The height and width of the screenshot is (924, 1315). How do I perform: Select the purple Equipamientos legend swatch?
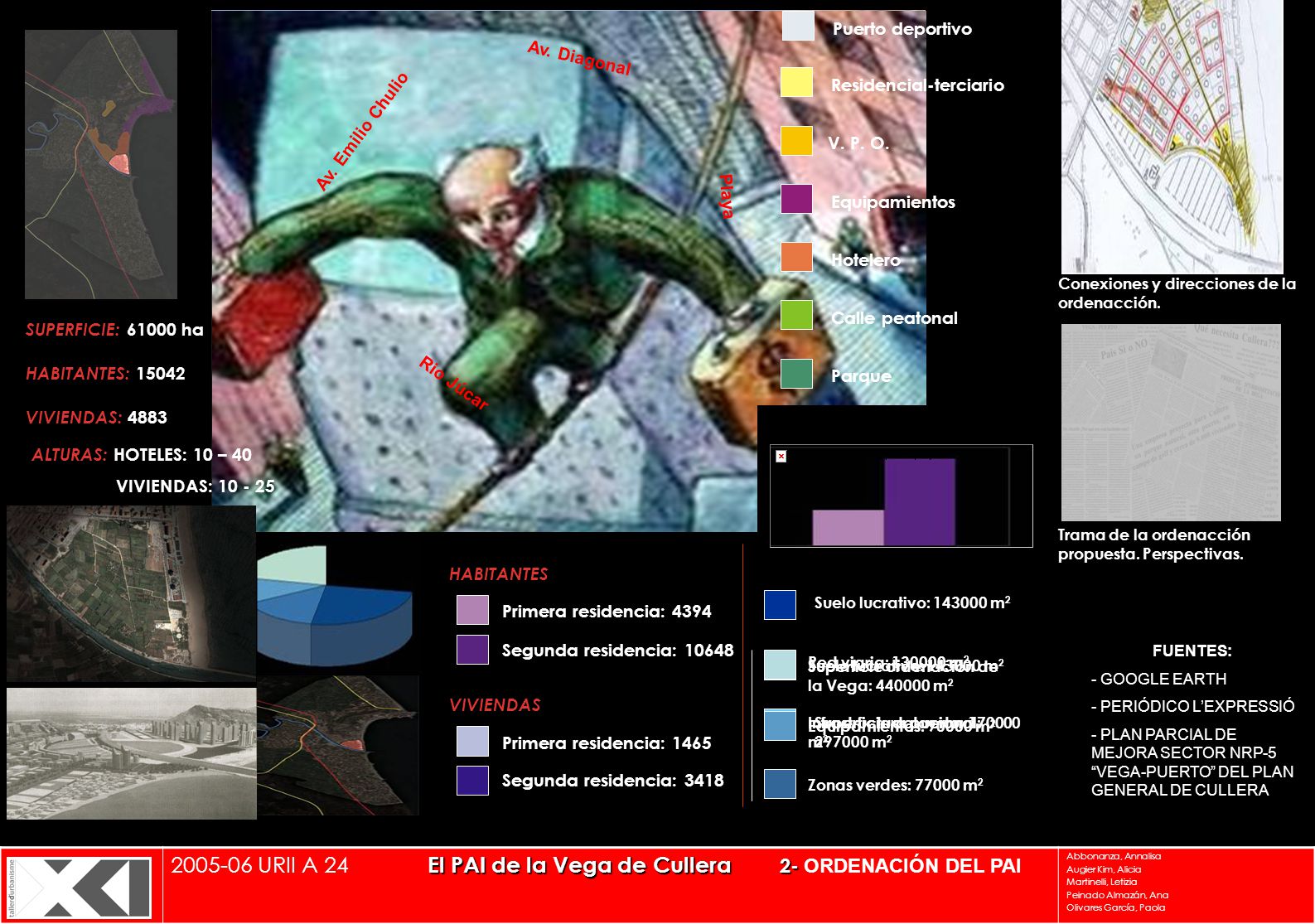(x=796, y=199)
